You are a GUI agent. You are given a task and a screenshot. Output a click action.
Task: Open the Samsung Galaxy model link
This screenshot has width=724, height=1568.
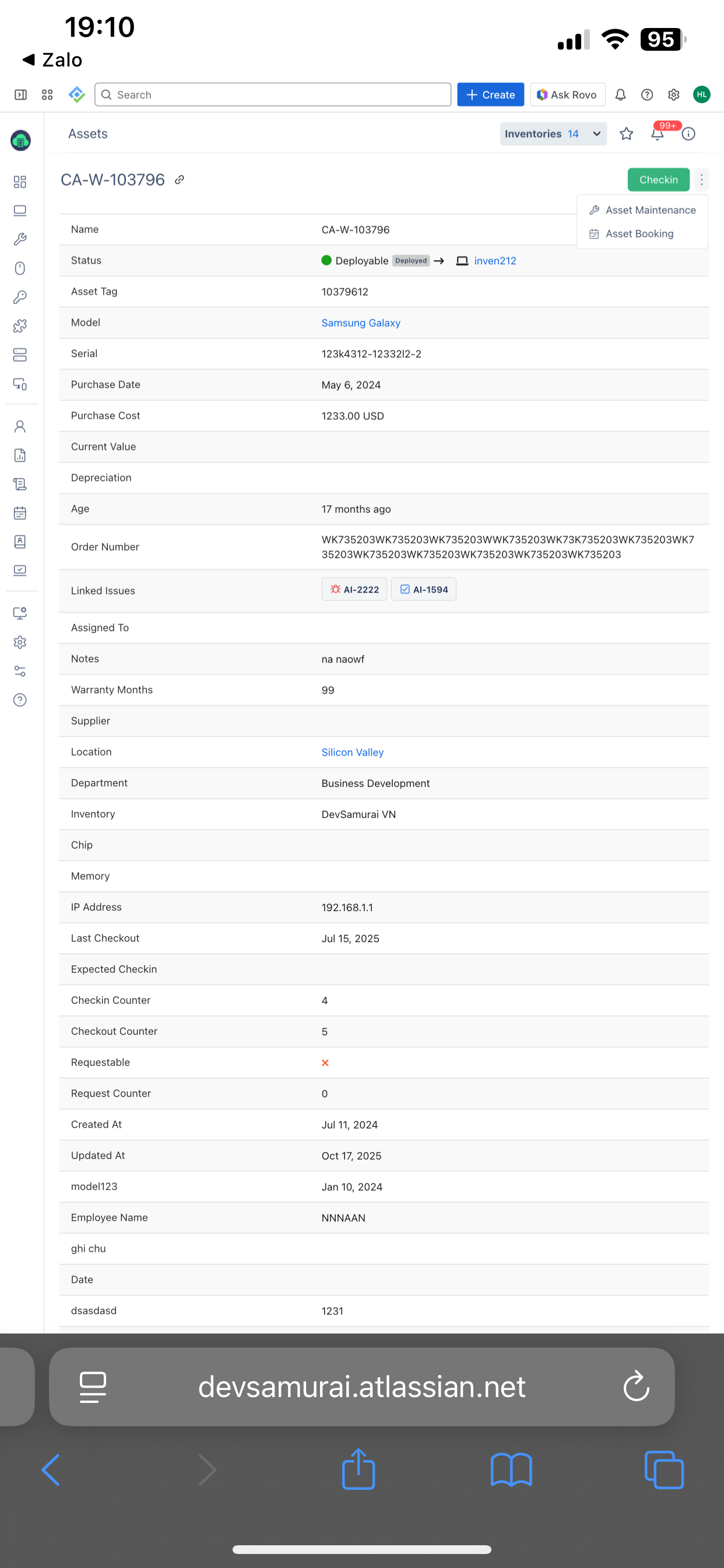pos(361,323)
